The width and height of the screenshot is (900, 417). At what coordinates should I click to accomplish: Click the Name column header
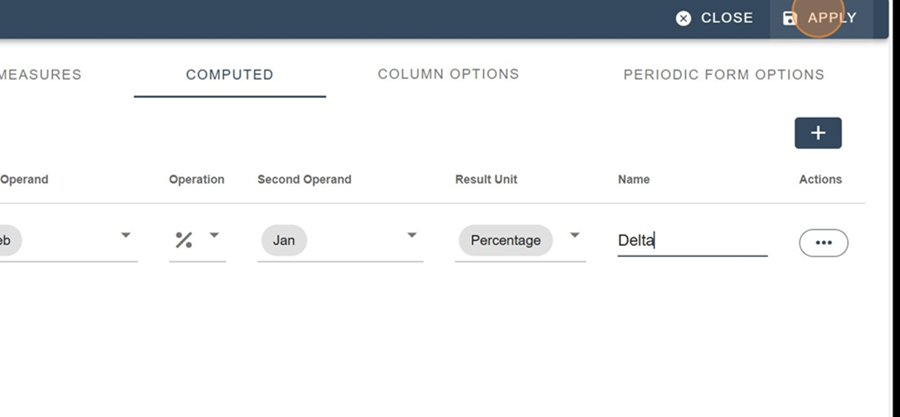(x=634, y=180)
